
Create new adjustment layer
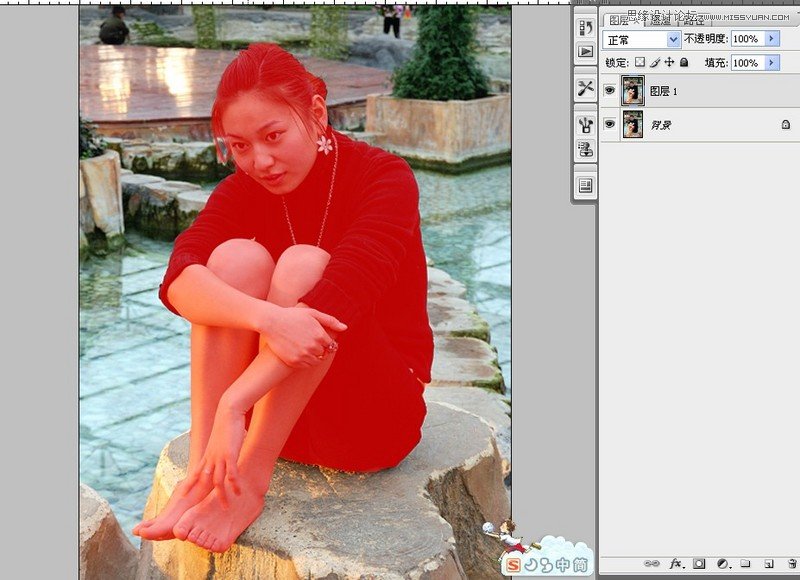pos(722,564)
